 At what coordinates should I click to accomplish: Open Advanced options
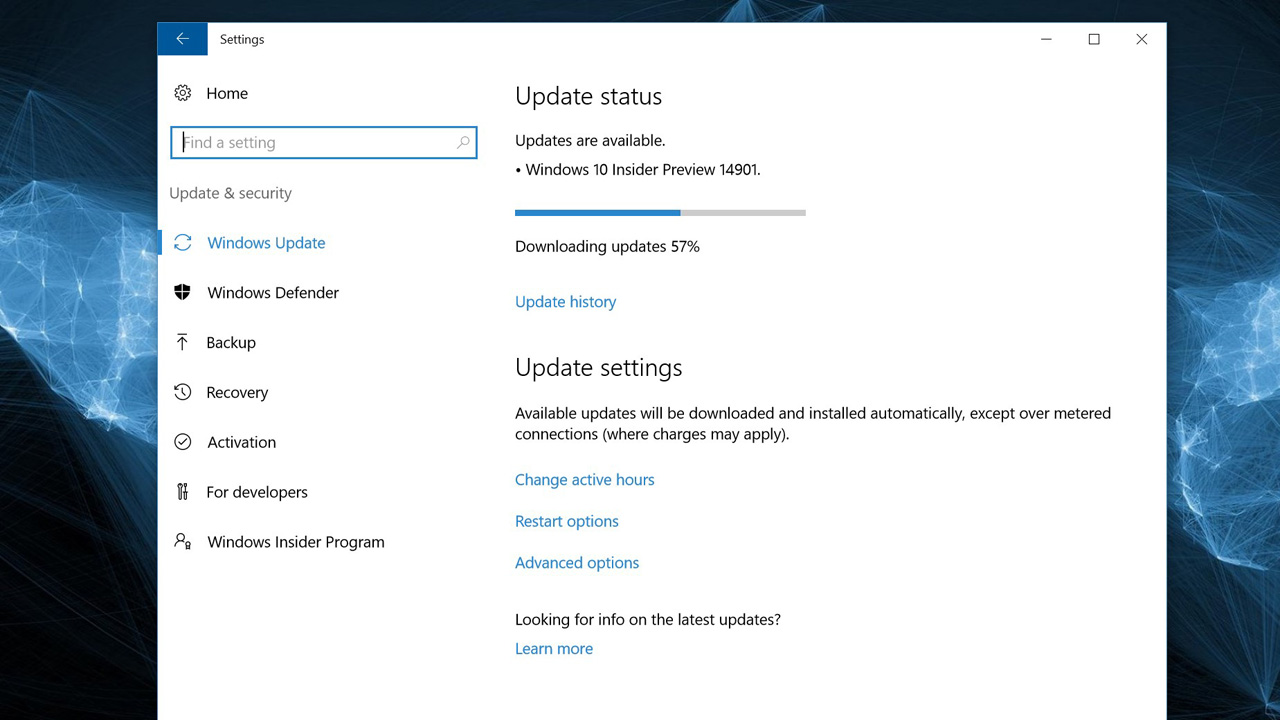[x=577, y=562]
